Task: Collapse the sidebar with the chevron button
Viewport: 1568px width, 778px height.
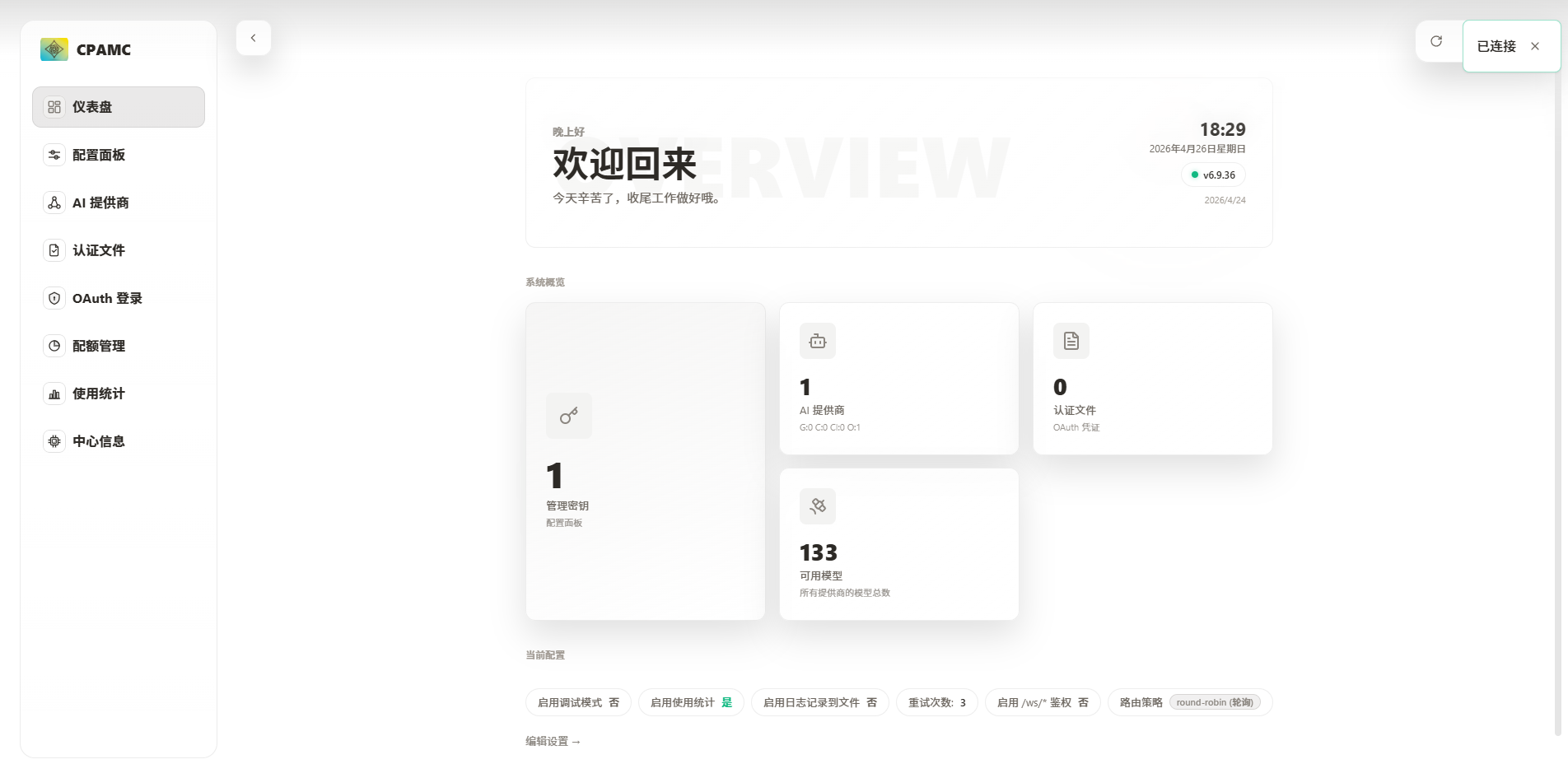Action: click(254, 38)
